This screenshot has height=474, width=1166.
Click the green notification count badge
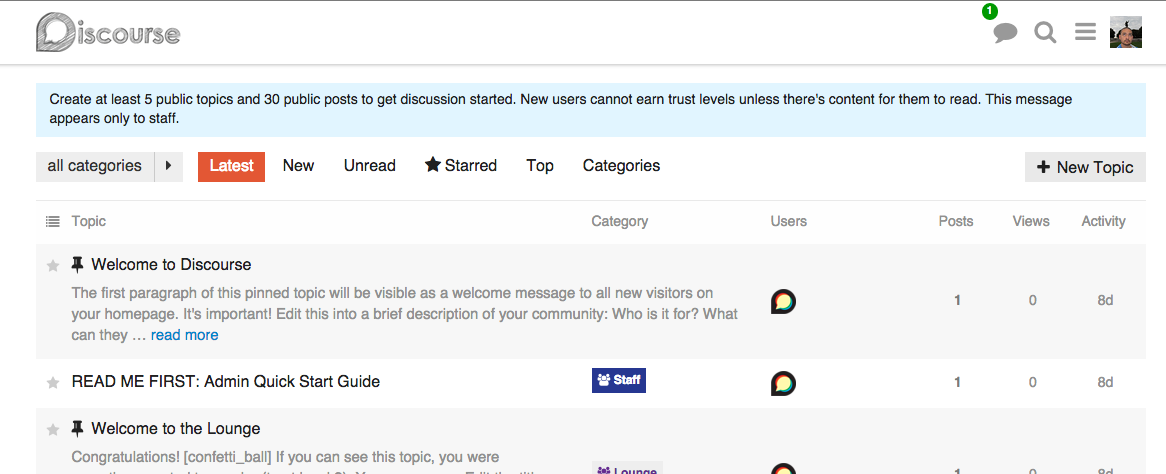click(x=989, y=11)
